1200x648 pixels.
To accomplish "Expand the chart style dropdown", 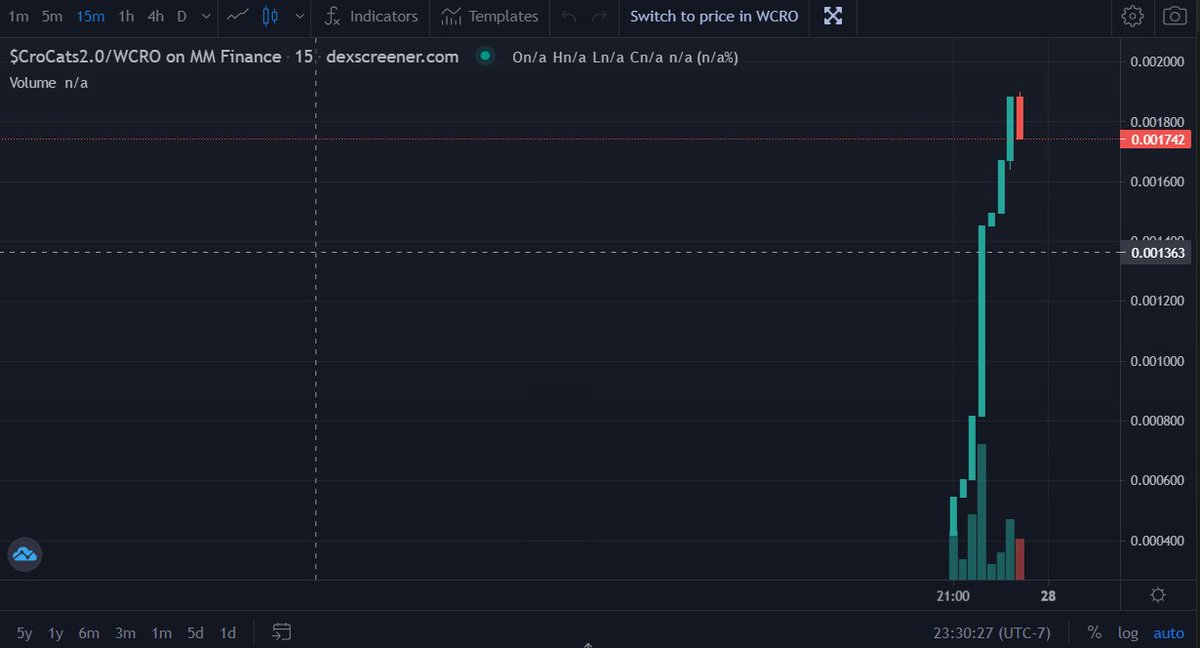I will coord(299,16).
